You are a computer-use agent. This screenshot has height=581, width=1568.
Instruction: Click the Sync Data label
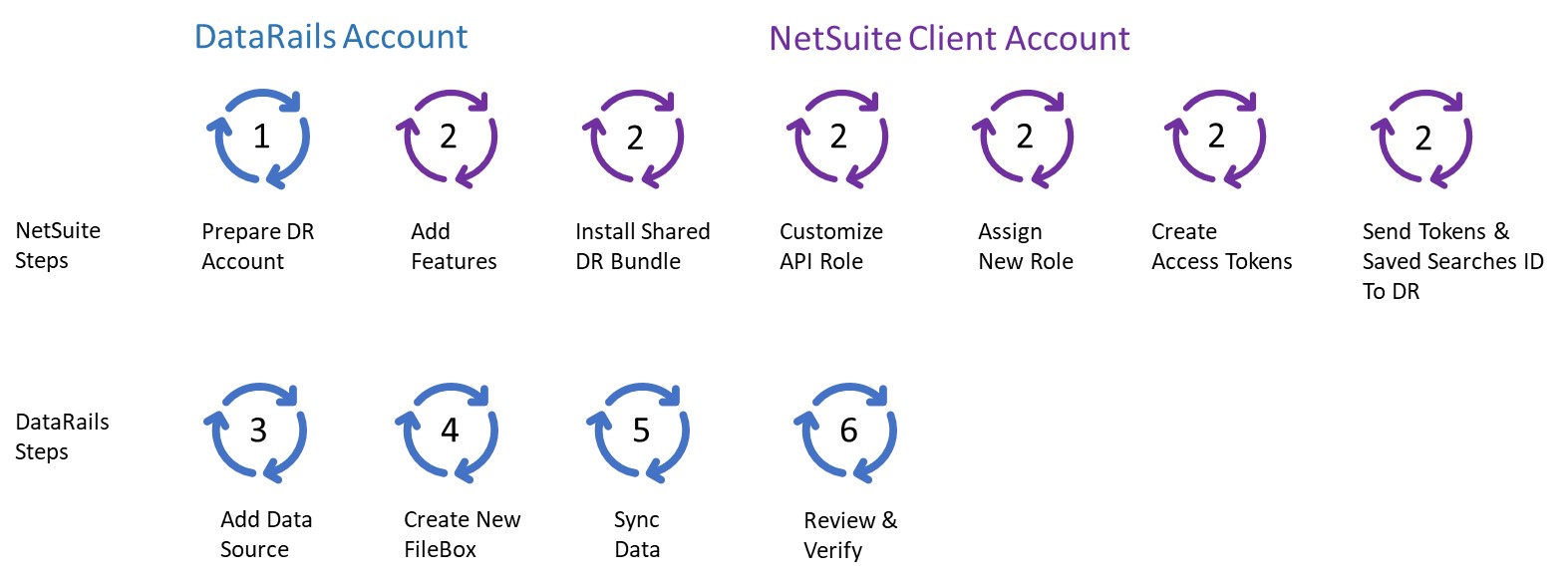pos(637,534)
